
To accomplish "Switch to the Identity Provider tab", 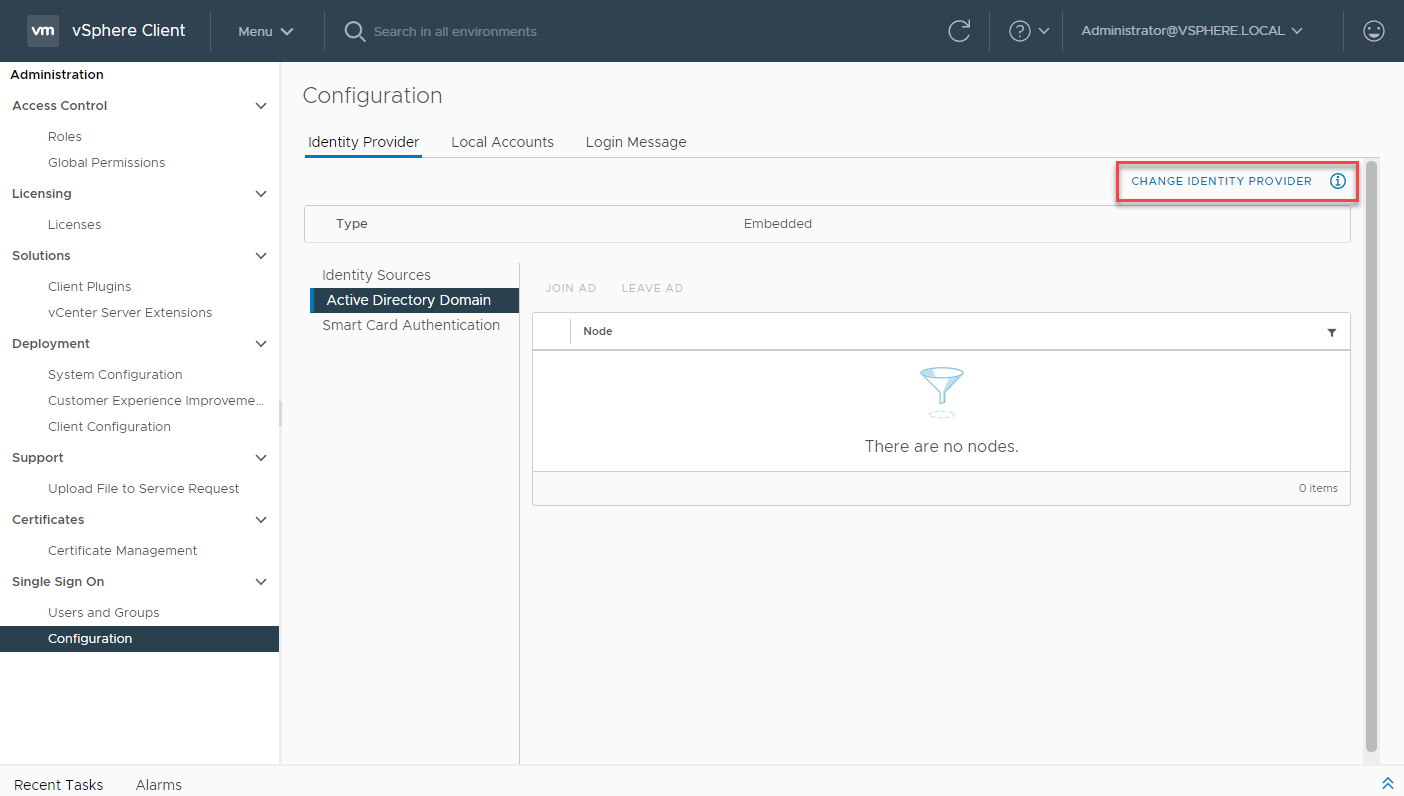I will (363, 142).
